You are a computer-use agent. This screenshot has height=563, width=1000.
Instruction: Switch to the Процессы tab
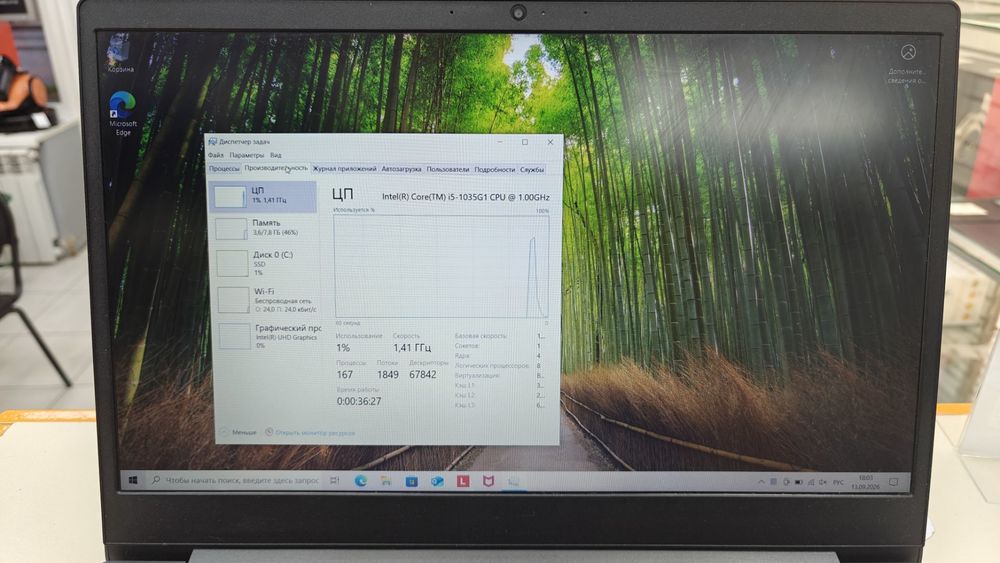click(224, 169)
